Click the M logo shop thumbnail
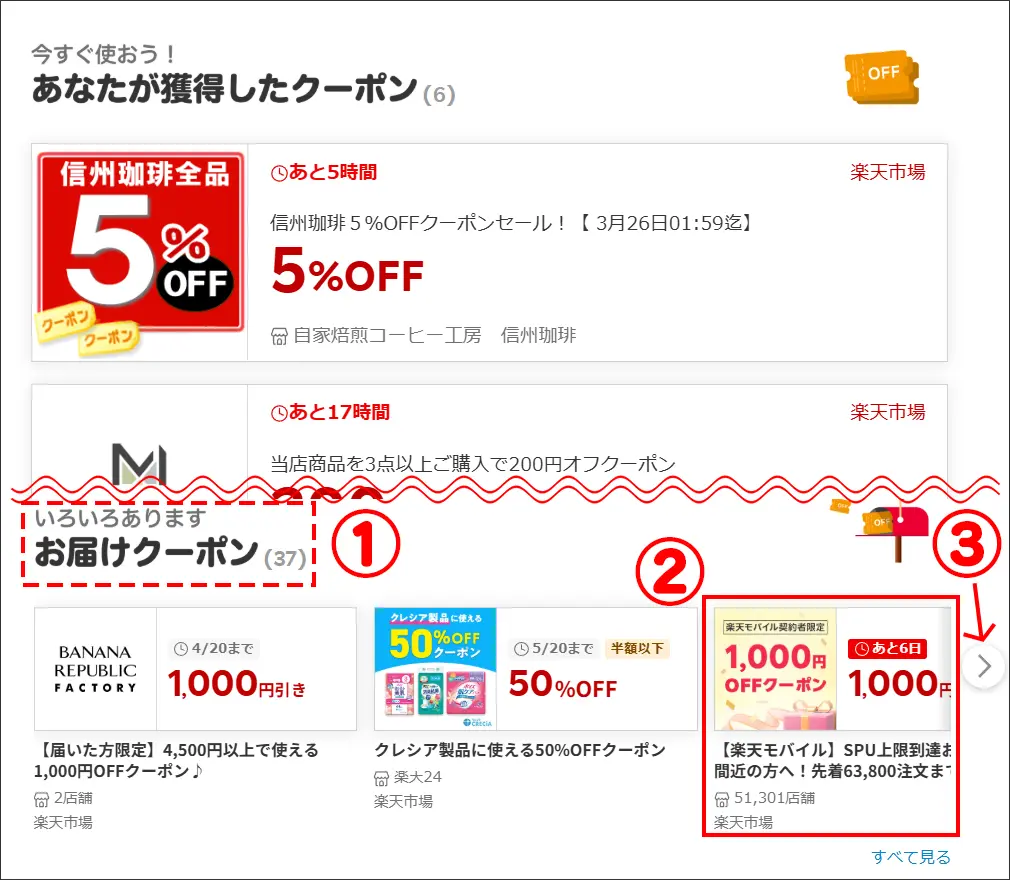The image size is (1010, 880). [x=140, y=463]
